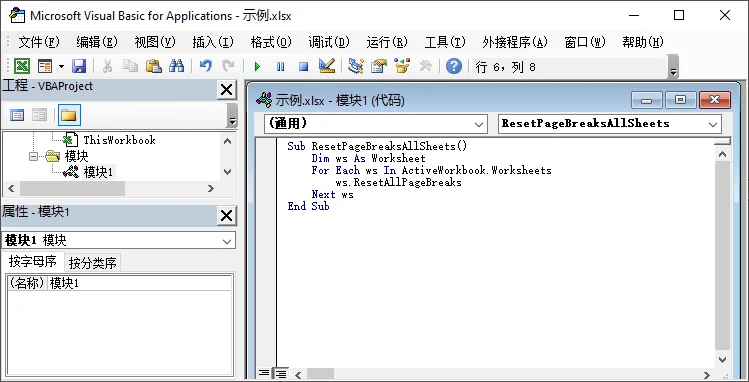This screenshot has width=749, height=382.
Task: Click the View Code icon in the project pane
Action: (x=17, y=115)
